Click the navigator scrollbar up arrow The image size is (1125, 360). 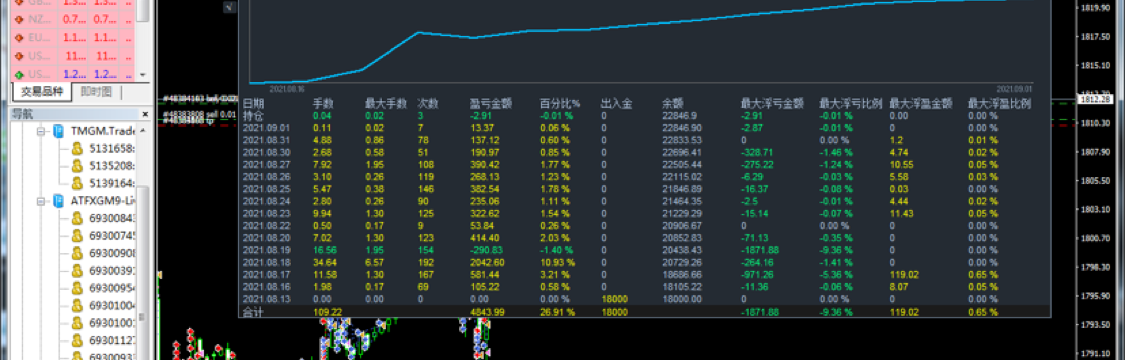pyautogui.click(x=143, y=131)
